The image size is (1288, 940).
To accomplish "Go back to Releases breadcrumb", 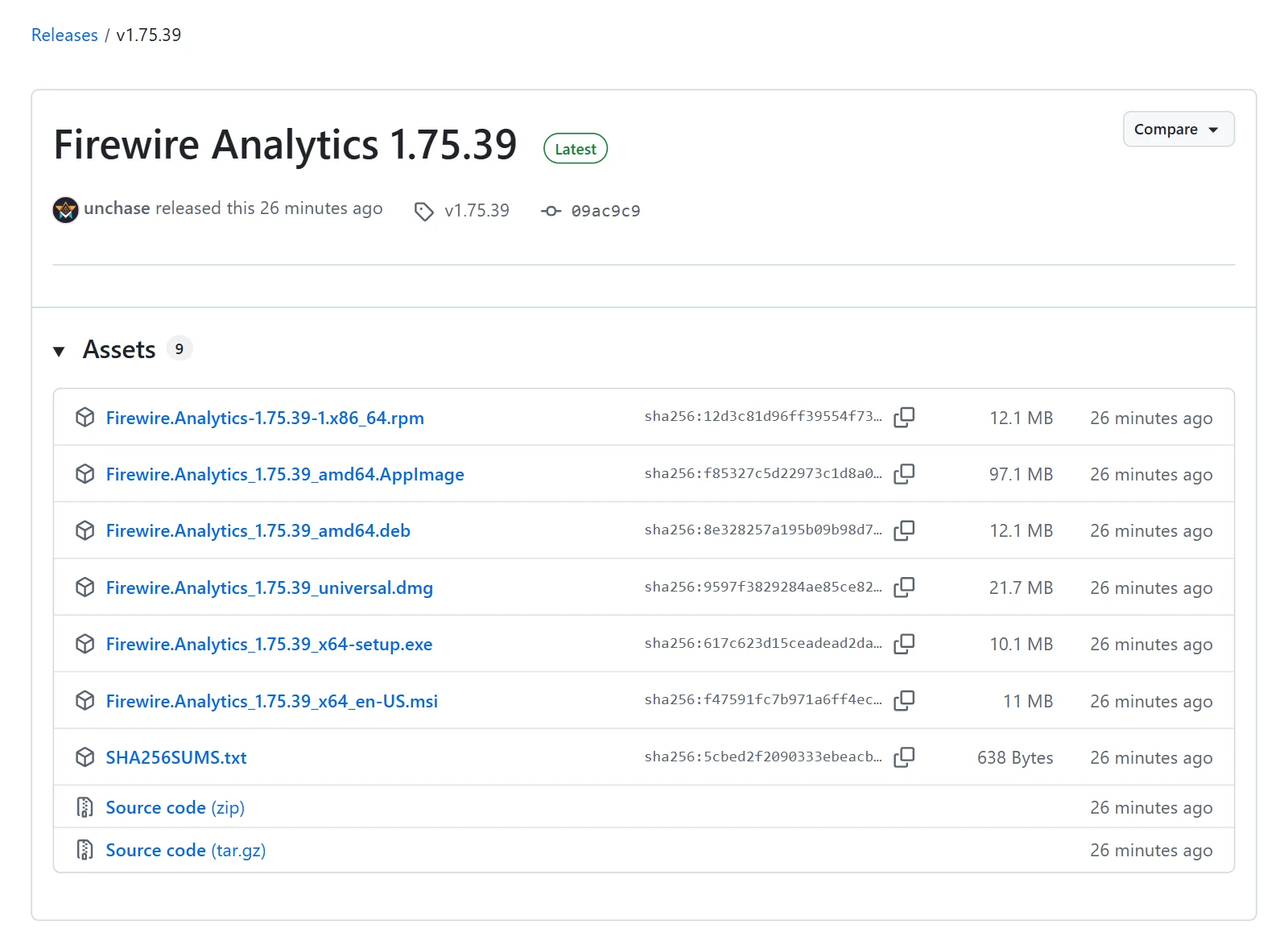I will point(64,35).
